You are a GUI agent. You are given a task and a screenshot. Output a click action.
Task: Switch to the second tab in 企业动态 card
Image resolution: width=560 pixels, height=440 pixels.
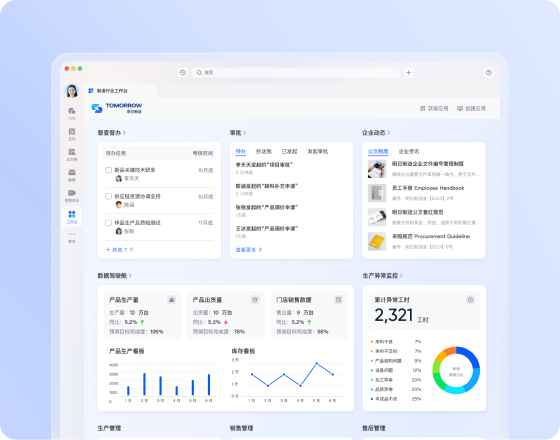(409, 151)
